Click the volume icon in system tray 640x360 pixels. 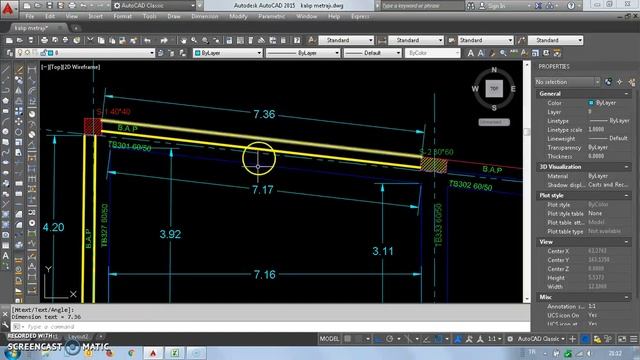(589, 353)
